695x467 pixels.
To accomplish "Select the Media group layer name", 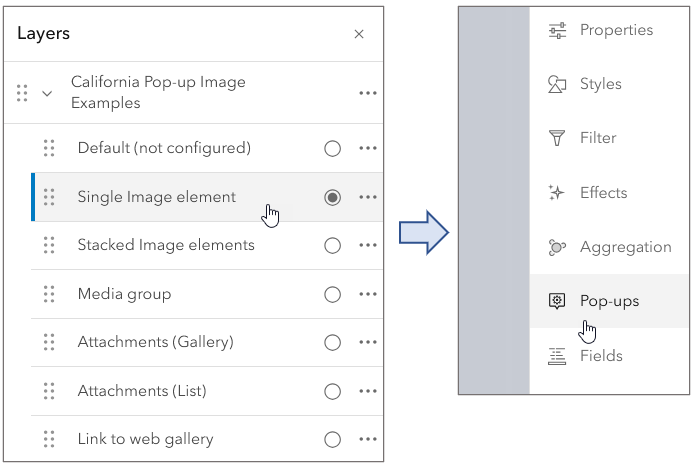I will [x=124, y=294].
